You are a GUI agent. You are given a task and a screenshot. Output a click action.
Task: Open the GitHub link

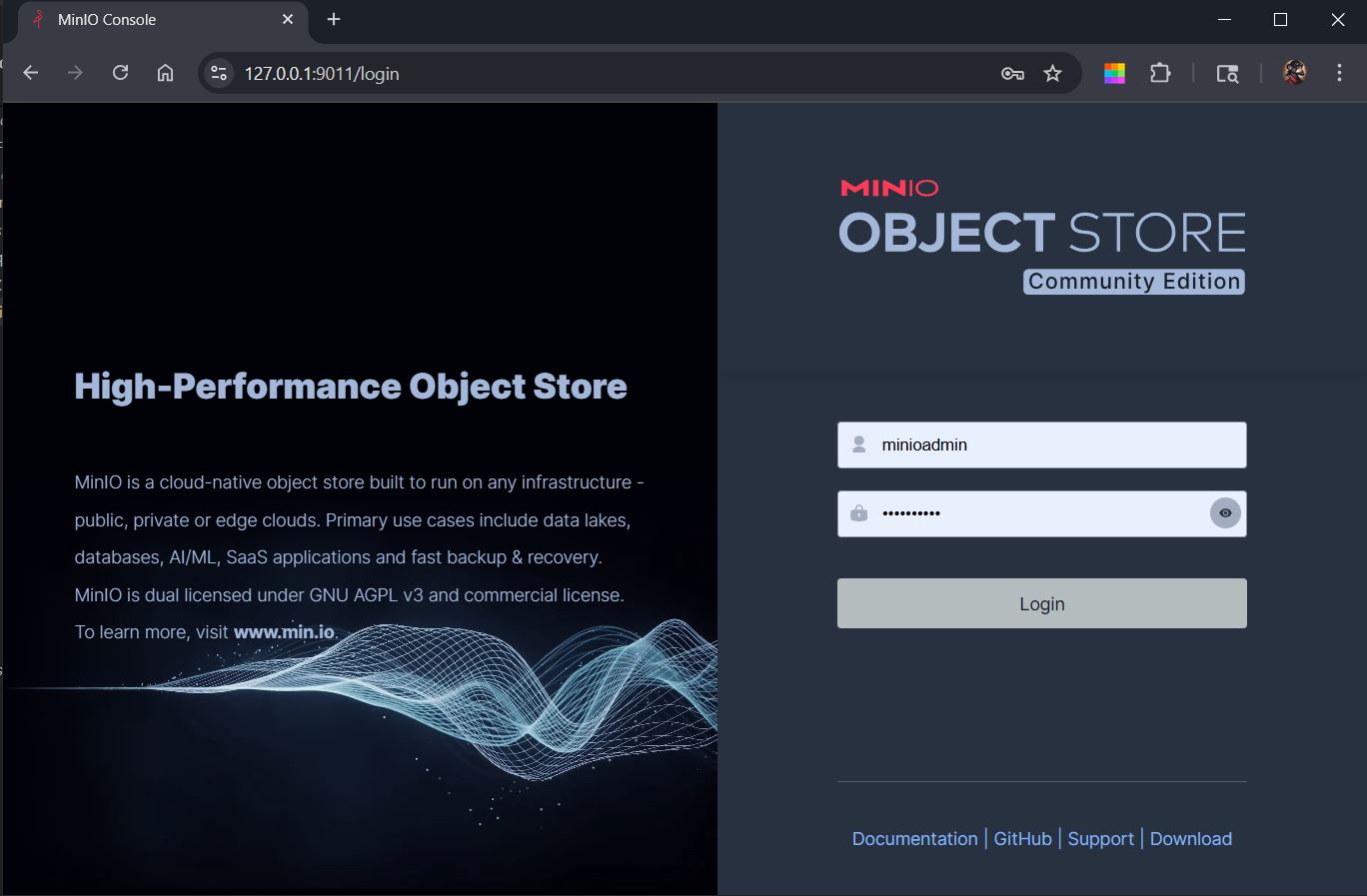(x=1022, y=839)
